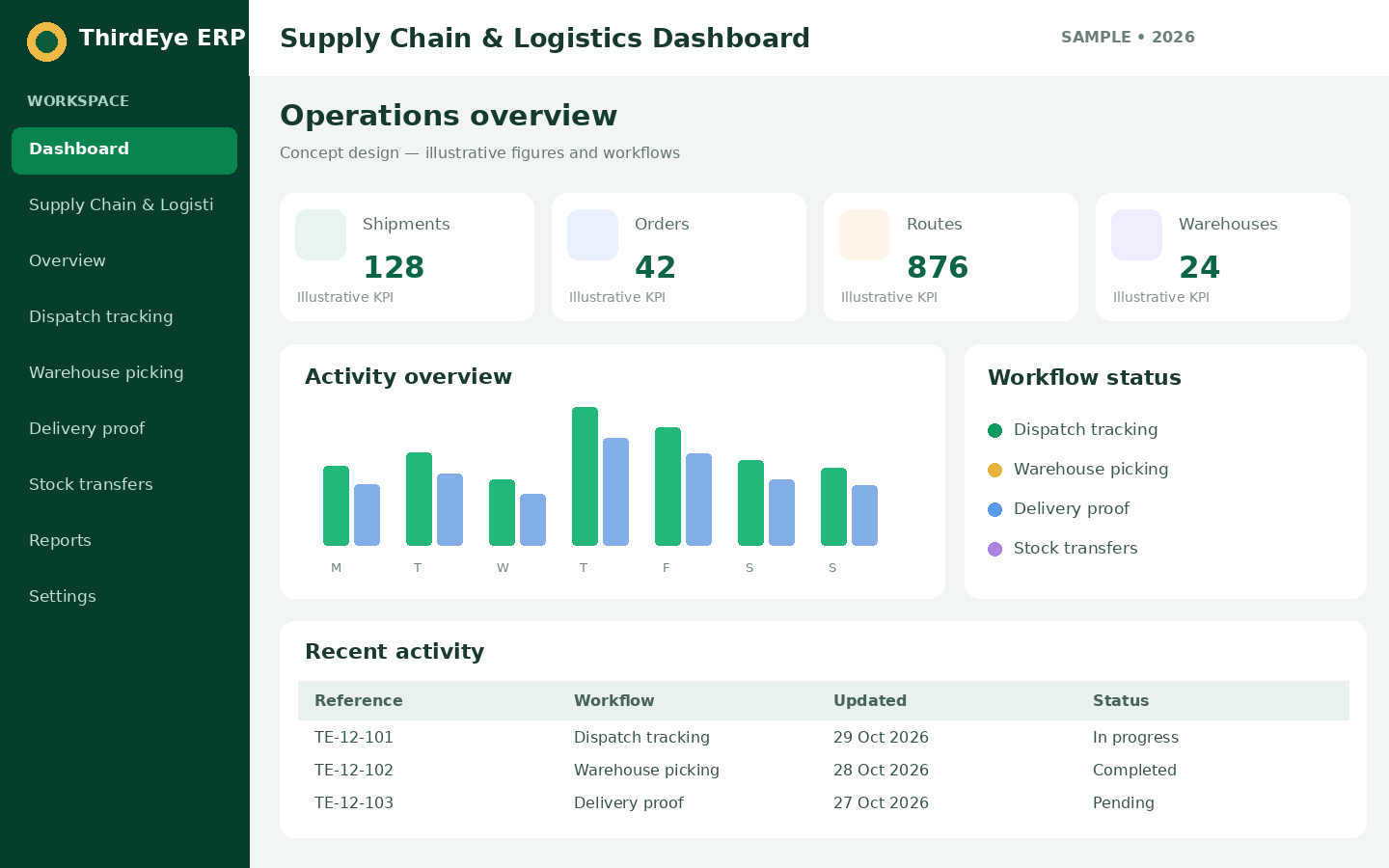Click the In progress status cell

[1135, 737]
